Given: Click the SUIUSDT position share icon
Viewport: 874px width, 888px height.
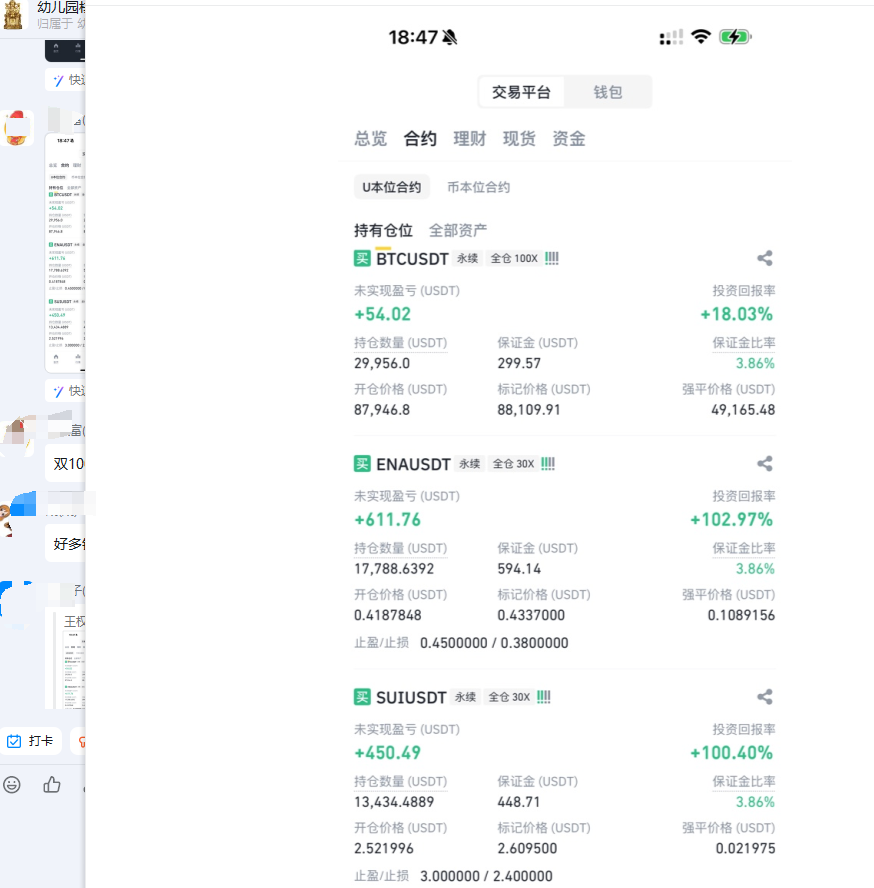Looking at the screenshot, I should click(765, 697).
